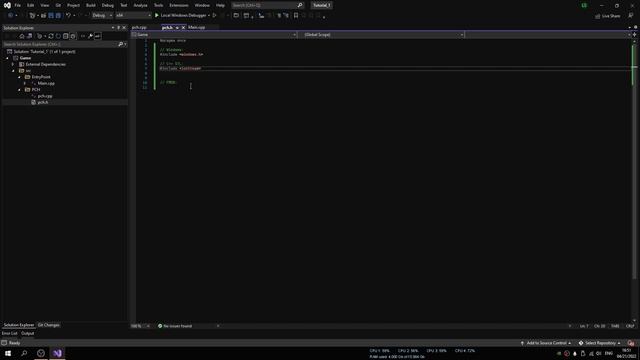
Task: Click the Solution Explorer Refresh icon
Action: click(58, 36)
